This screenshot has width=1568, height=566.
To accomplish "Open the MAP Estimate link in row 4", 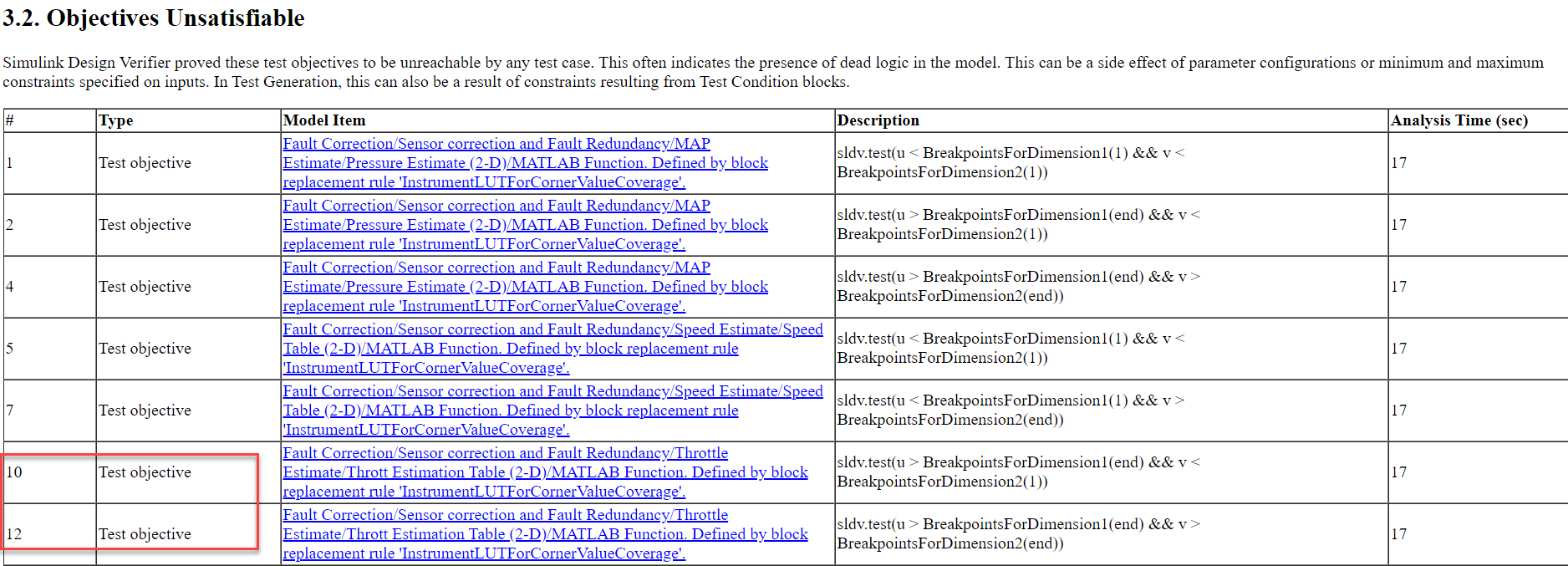I will tap(525, 287).
